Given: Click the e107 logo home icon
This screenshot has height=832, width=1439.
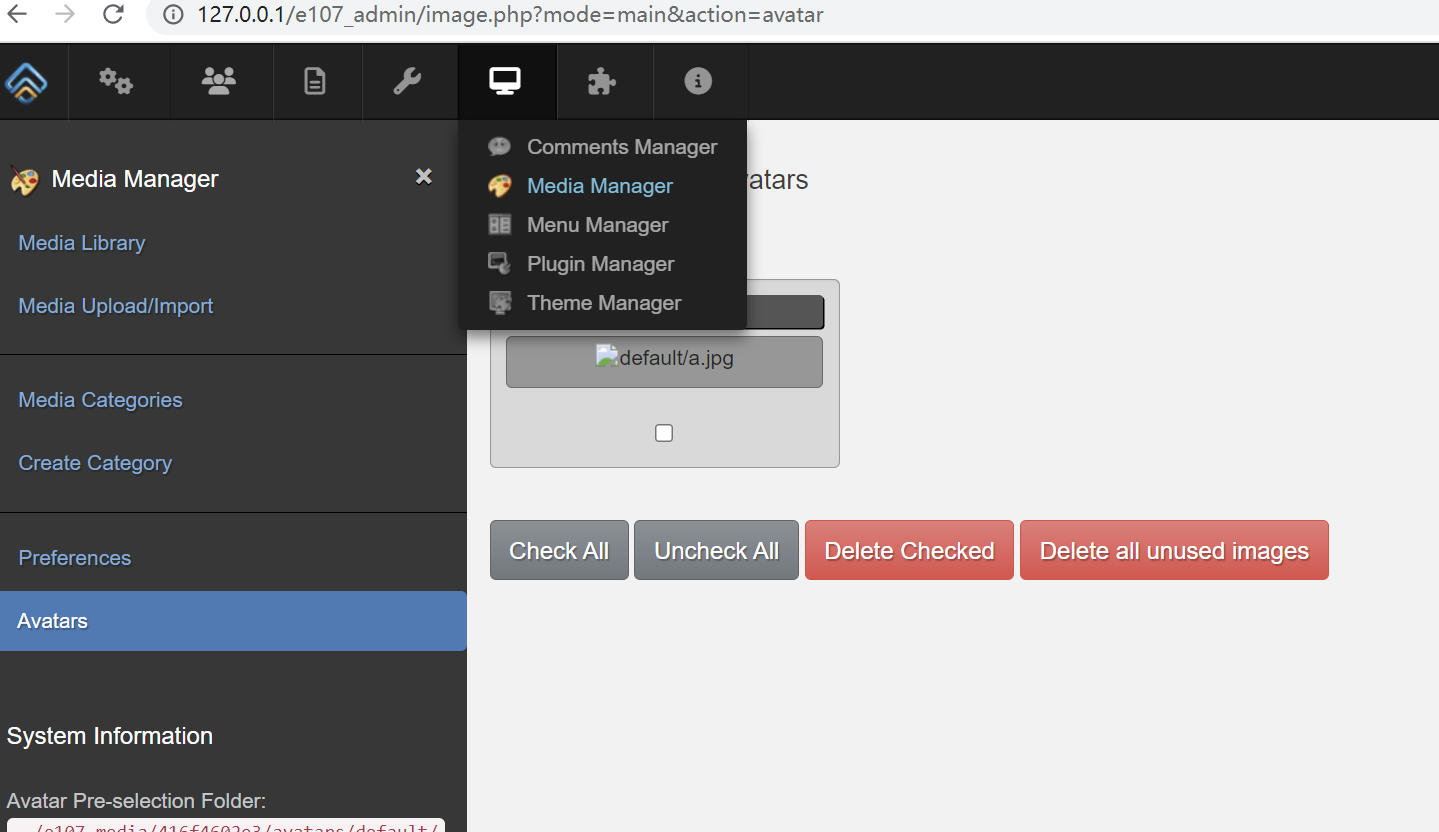Looking at the screenshot, I should click(x=26, y=82).
